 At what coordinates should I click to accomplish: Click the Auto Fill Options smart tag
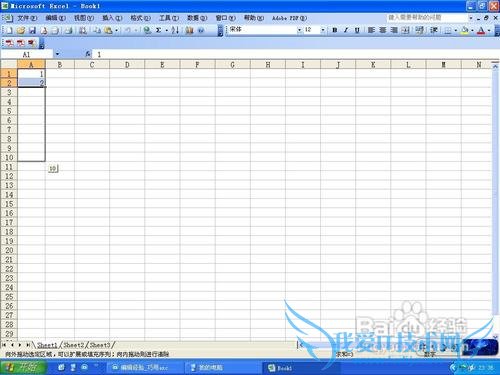pyautogui.click(x=53, y=169)
